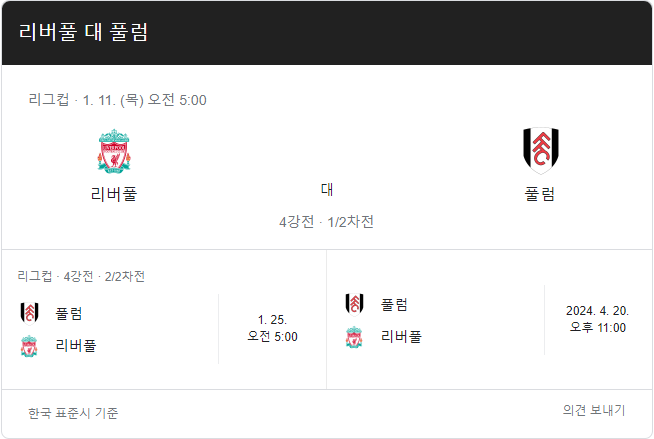Open the 리그컵 · 4강전 · 2/2차전 label
Screen dimensions: 654x439
click(81, 276)
